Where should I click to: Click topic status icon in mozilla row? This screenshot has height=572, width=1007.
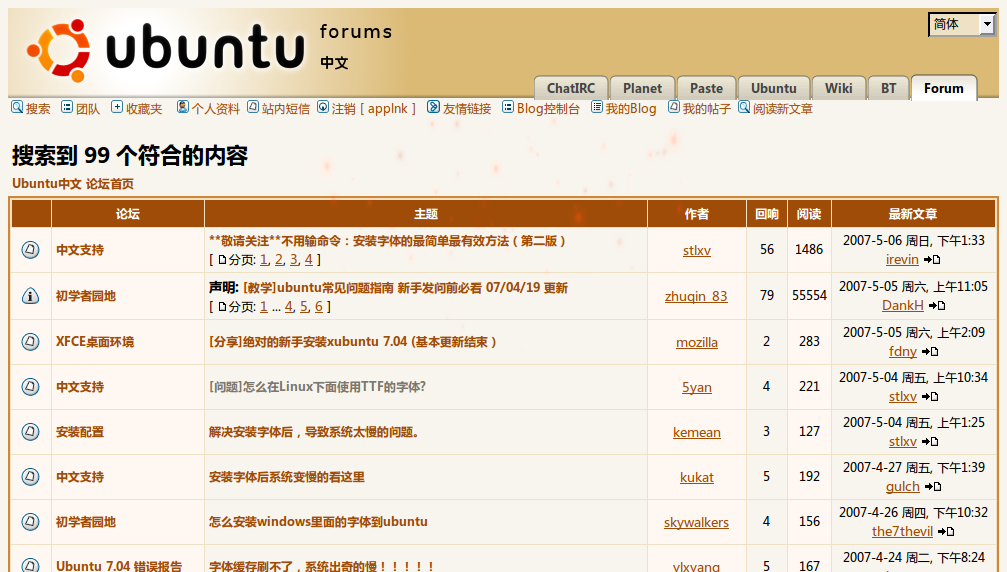pyautogui.click(x=30, y=342)
